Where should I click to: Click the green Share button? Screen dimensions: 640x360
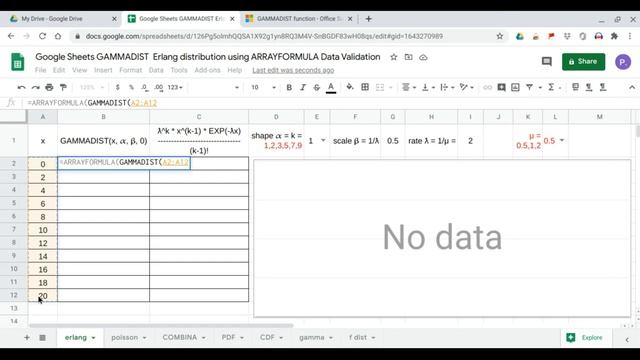[583, 62]
